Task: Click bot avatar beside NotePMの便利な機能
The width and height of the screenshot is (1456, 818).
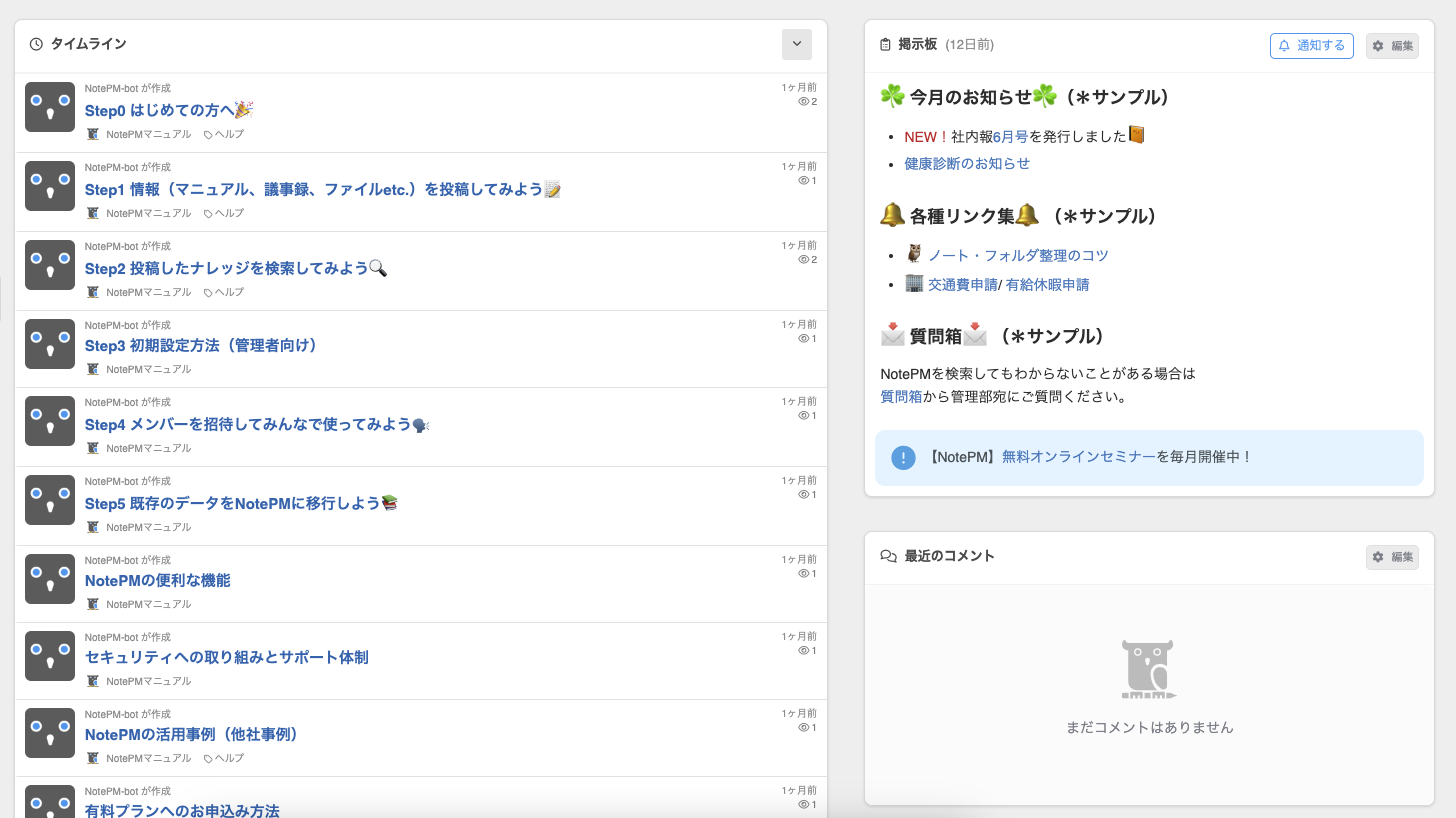Action: (50, 579)
